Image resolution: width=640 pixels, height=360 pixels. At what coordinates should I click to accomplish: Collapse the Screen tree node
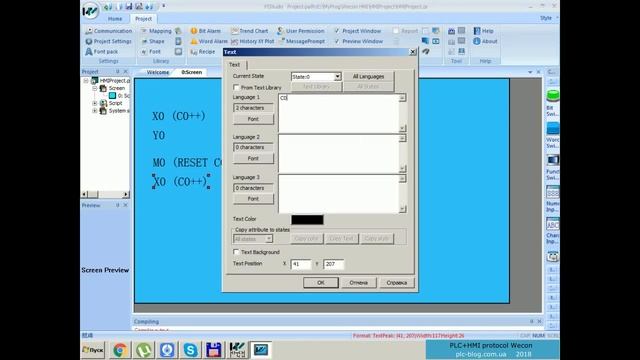point(94,88)
